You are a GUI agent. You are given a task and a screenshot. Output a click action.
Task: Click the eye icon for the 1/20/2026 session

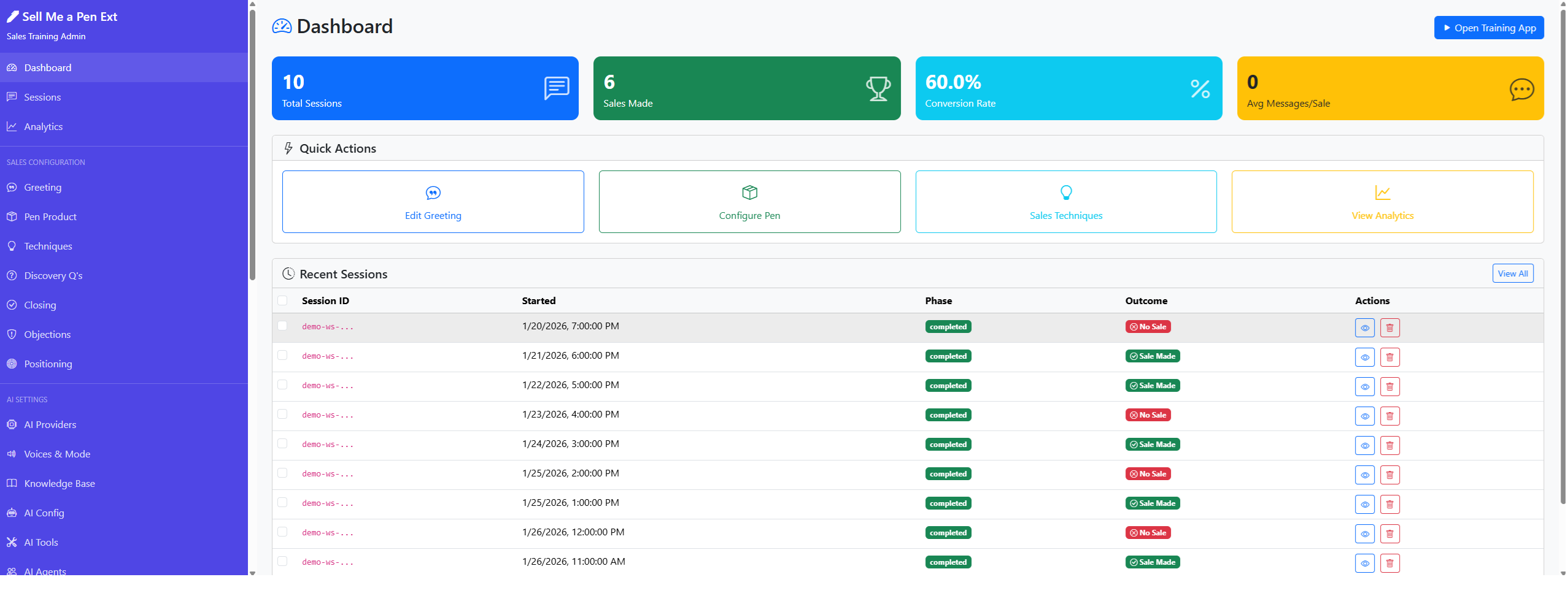(x=1364, y=328)
